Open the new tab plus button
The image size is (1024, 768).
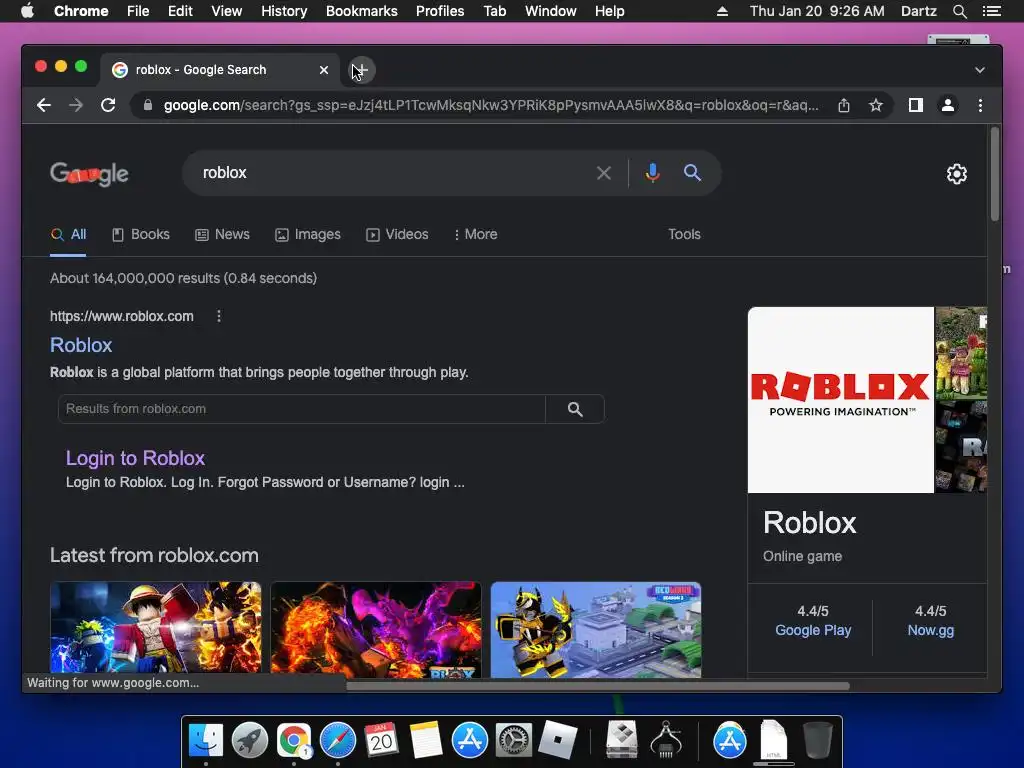[361, 70]
